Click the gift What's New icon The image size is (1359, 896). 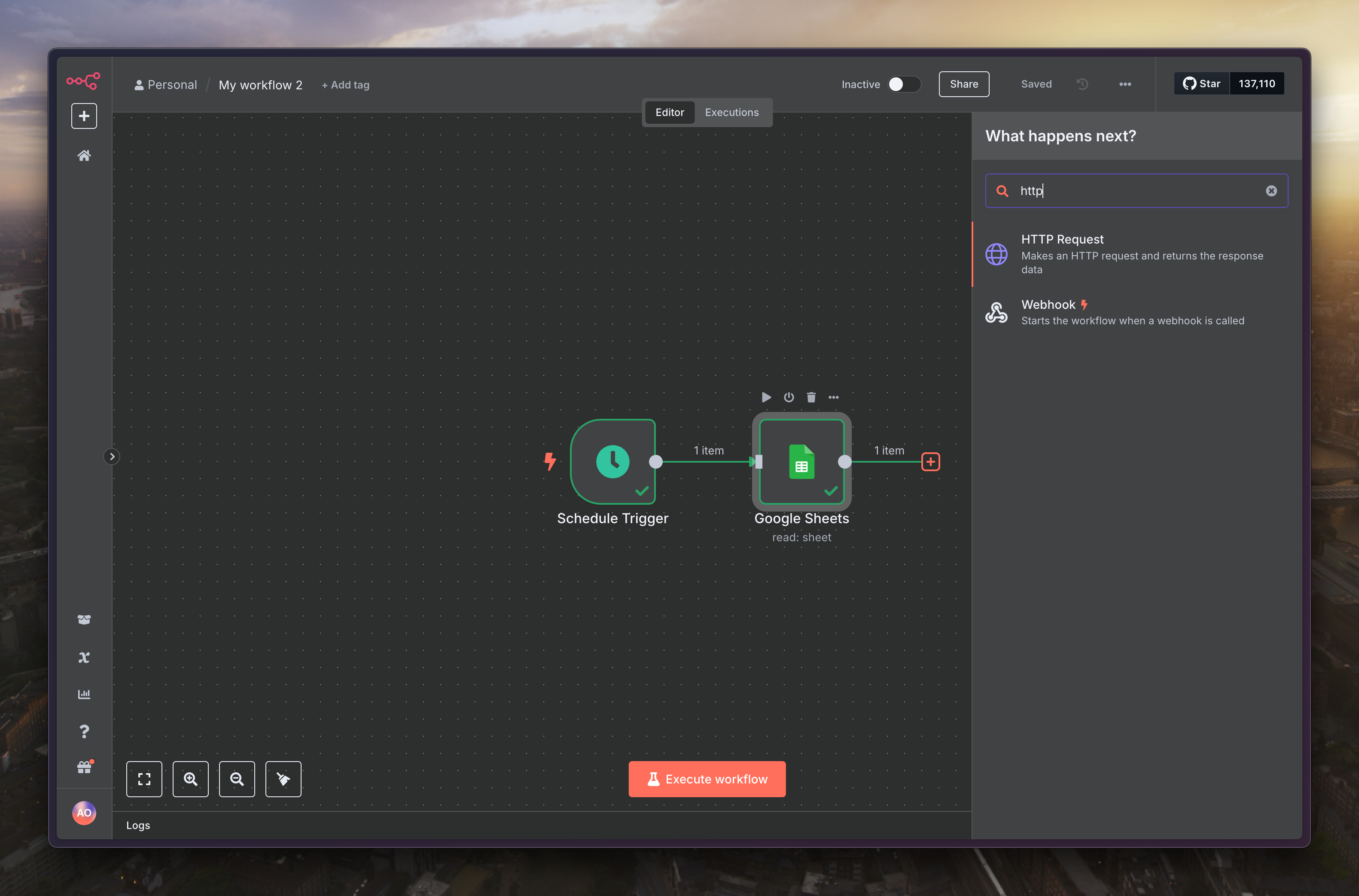point(84,768)
